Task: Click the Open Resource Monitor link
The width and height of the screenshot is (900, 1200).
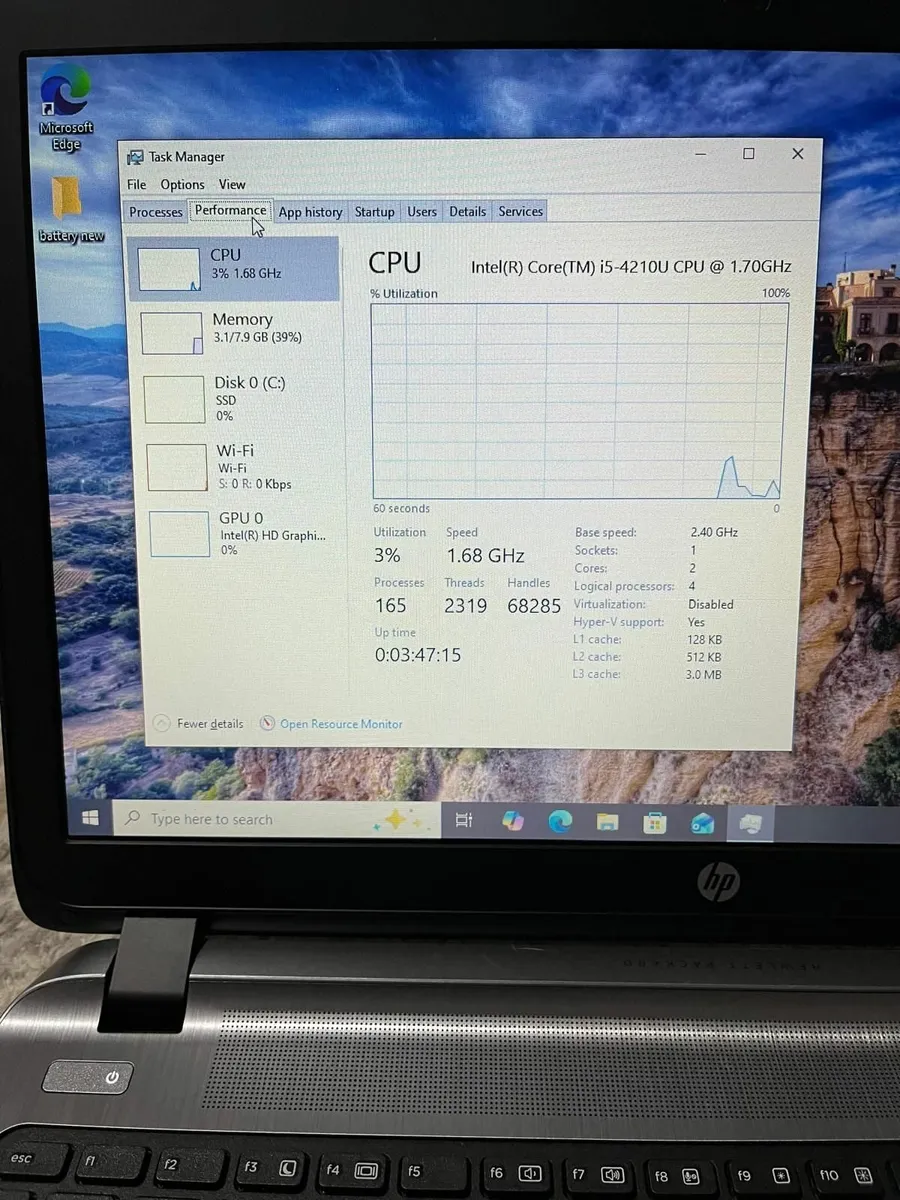Action: tap(340, 724)
